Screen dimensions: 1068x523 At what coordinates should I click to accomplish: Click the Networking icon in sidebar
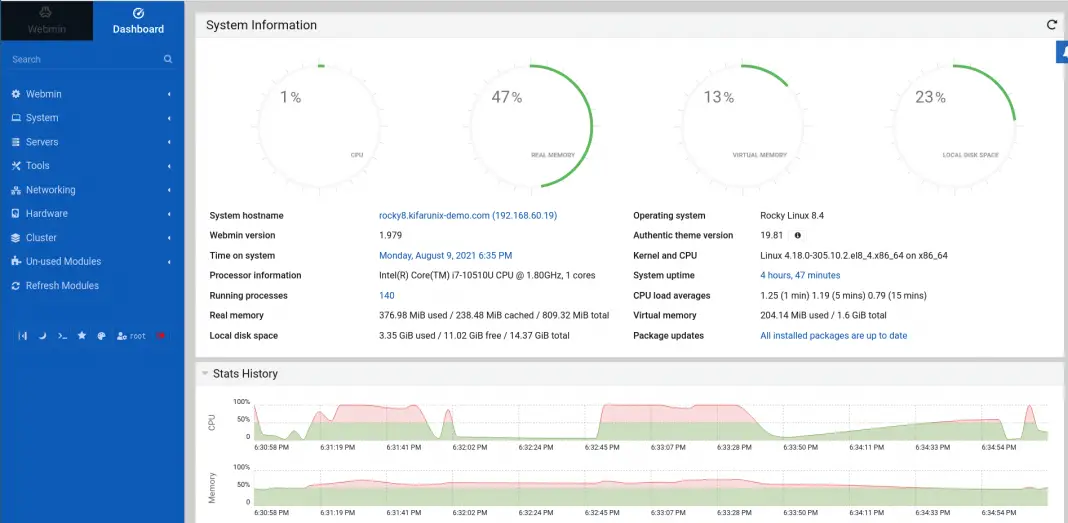[16, 190]
